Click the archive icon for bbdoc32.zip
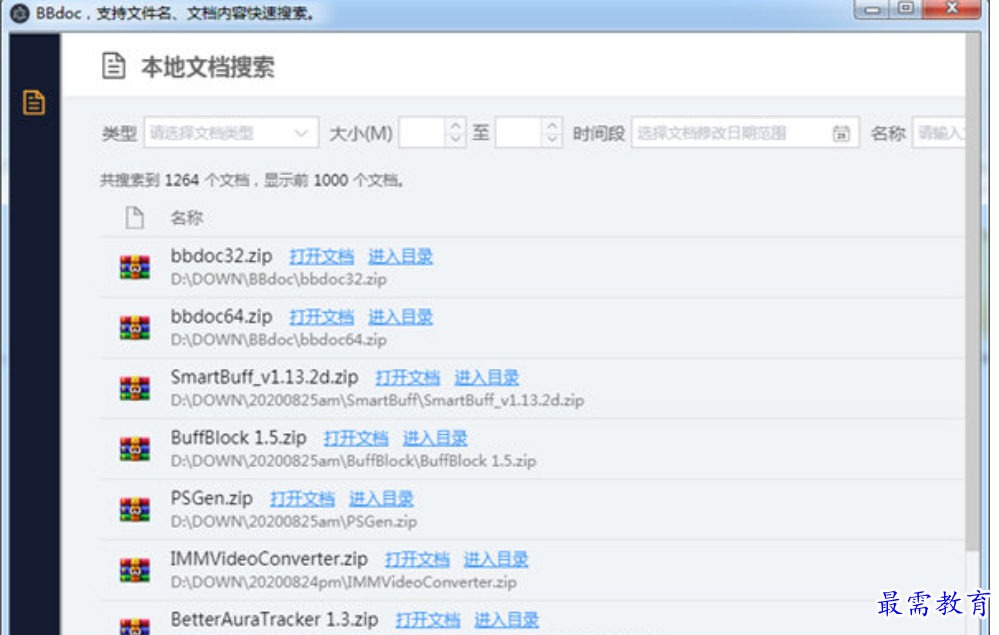999x635 pixels. point(134,267)
